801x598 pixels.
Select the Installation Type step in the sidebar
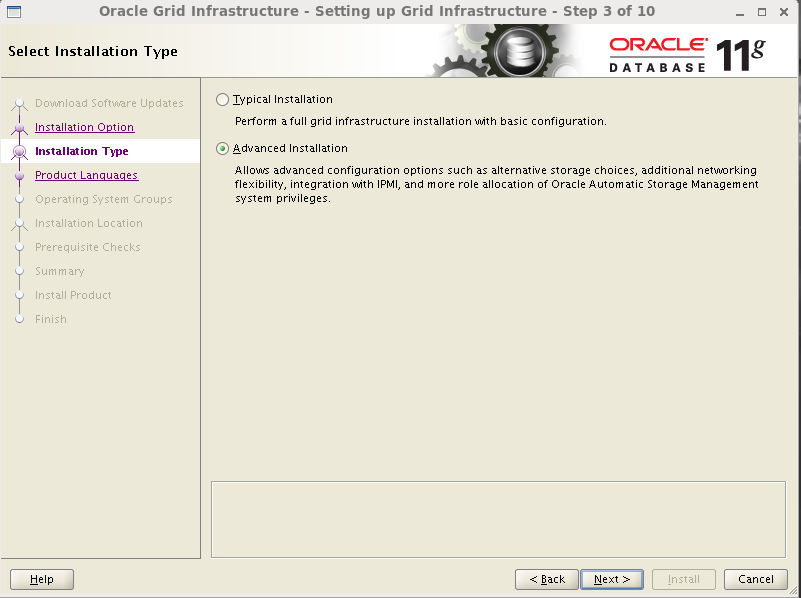[x=81, y=151]
